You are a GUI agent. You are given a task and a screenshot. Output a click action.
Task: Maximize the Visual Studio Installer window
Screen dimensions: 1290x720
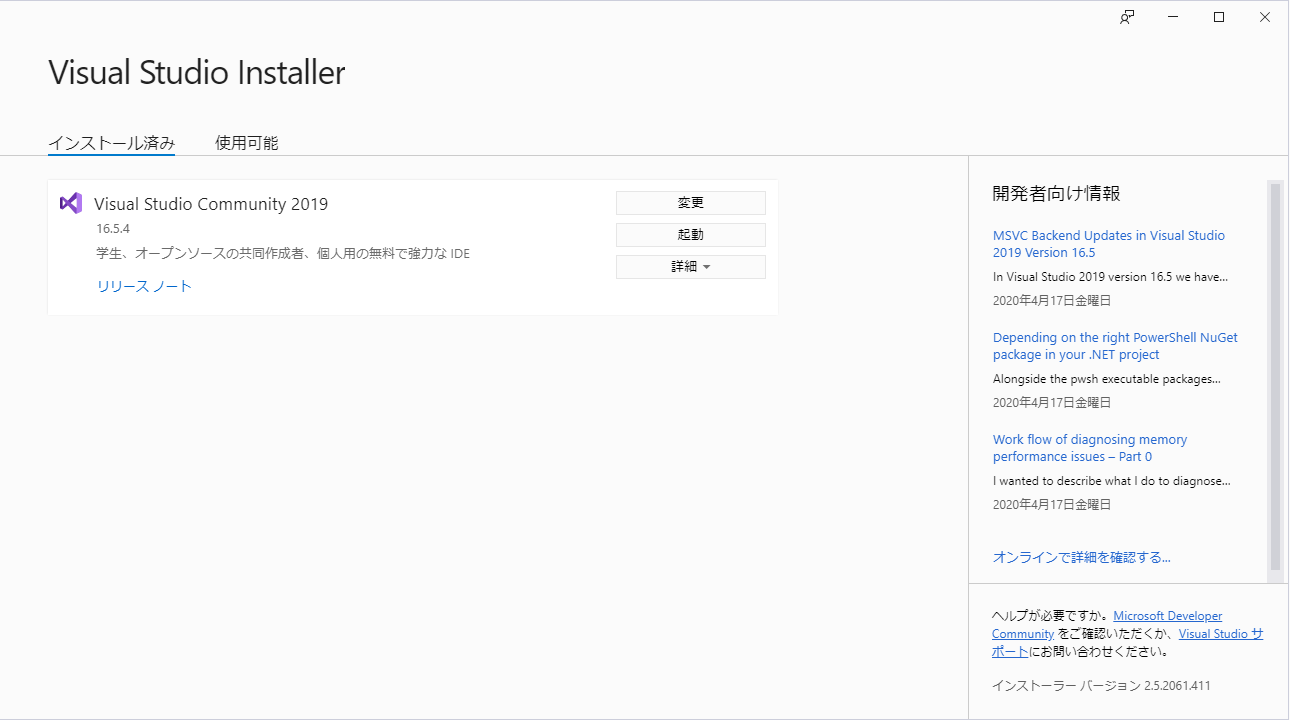pos(1219,17)
